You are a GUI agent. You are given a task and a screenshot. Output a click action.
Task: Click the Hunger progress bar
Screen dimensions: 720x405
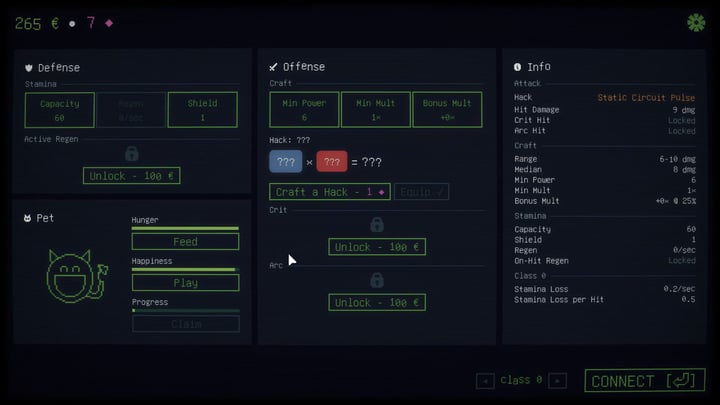coord(186,228)
